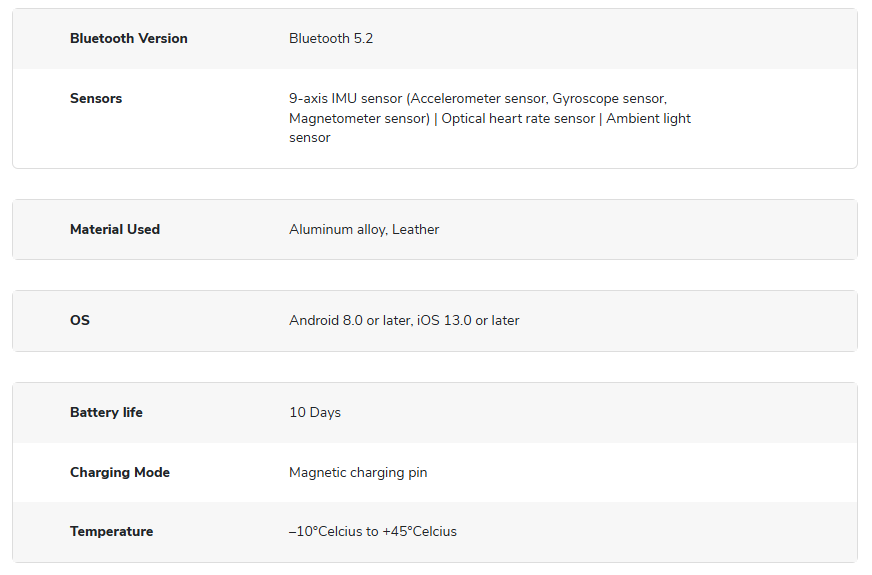
Task: Click the 10 Days battery value
Action: pos(315,412)
